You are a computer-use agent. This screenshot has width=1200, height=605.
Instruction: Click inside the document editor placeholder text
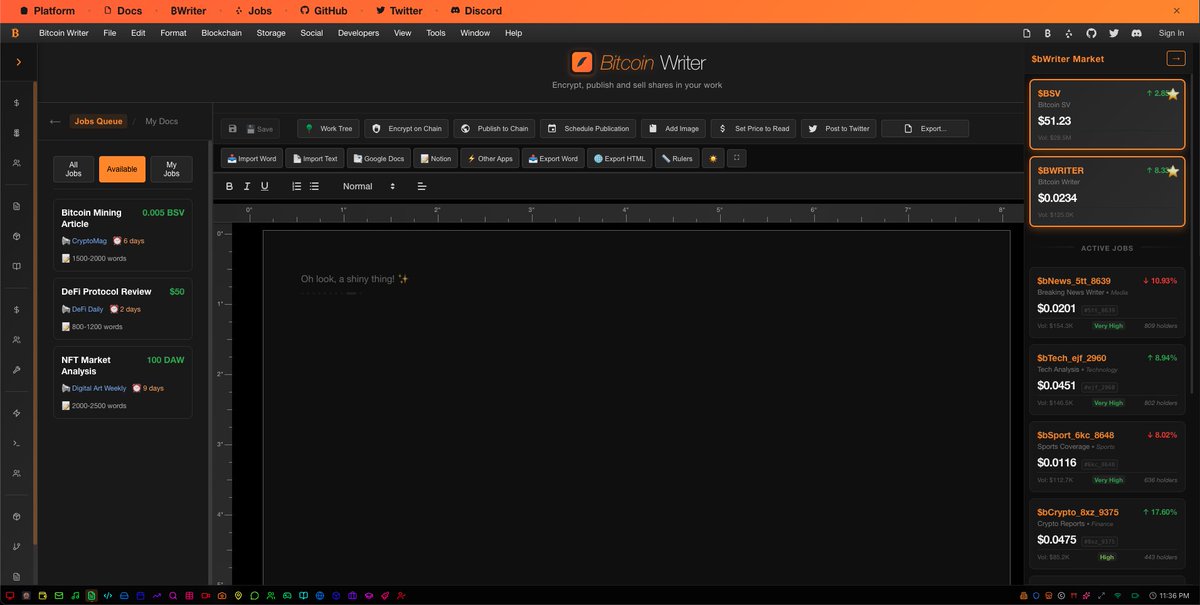(x=354, y=279)
